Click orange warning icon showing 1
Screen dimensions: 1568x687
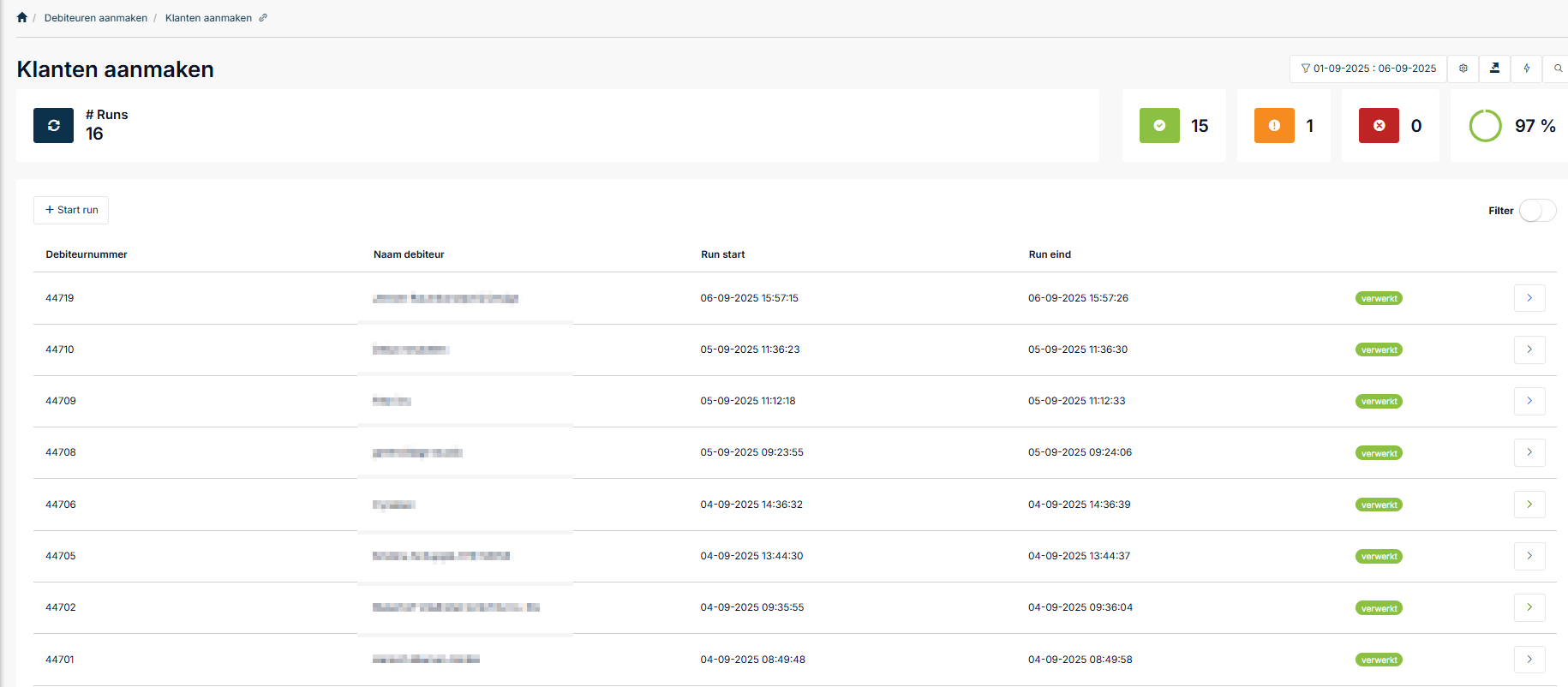click(1274, 125)
